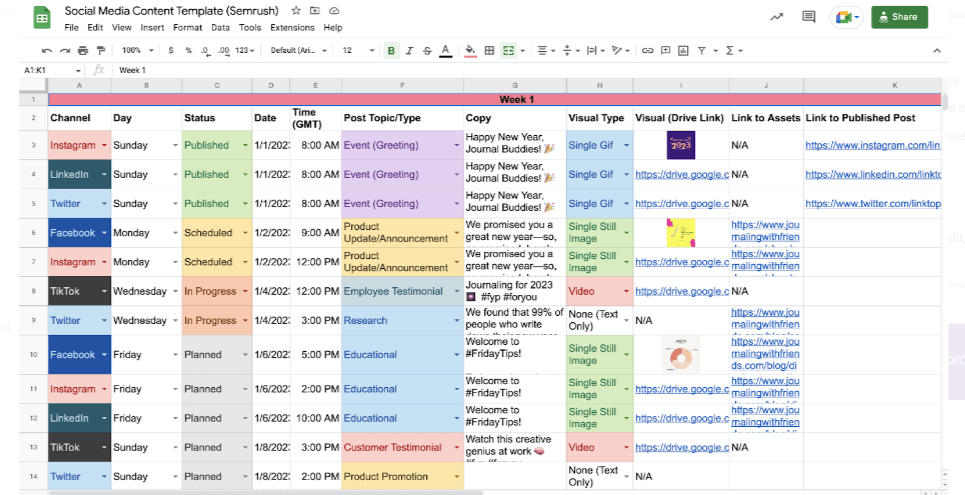Open font size 12 dropdown
Image resolution: width=965 pixels, height=495 pixels.
(x=358, y=50)
